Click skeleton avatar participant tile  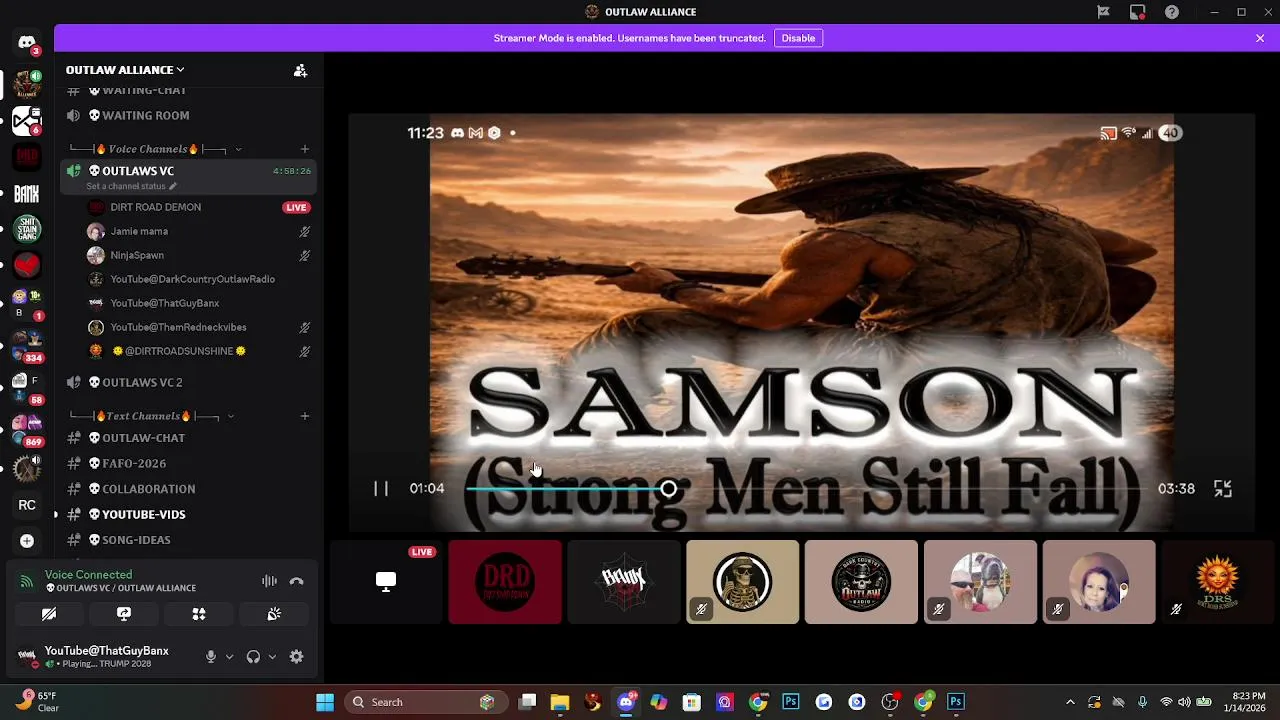(742, 582)
